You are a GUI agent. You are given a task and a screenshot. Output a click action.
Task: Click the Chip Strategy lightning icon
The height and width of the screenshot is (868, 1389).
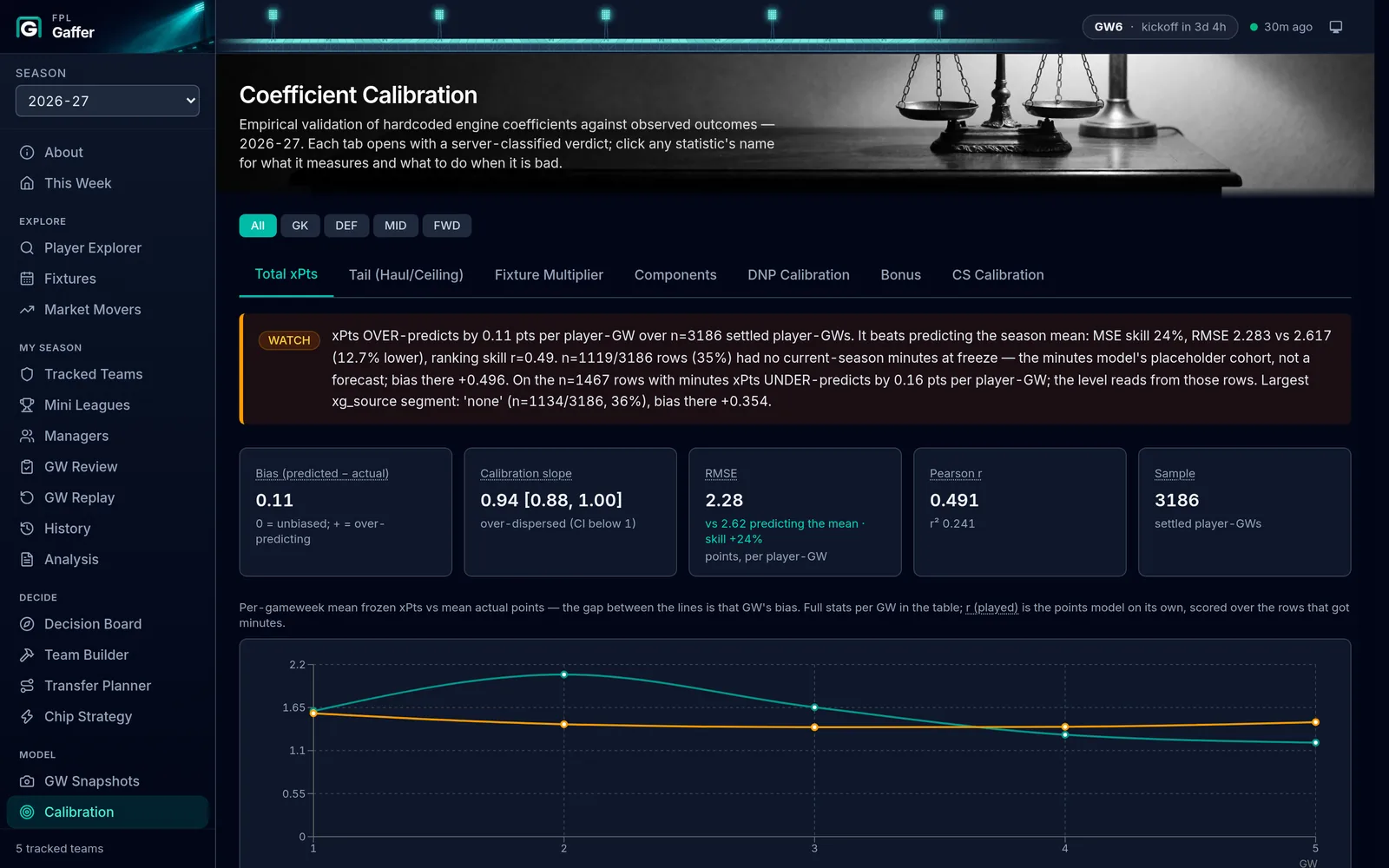tap(27, 716)
